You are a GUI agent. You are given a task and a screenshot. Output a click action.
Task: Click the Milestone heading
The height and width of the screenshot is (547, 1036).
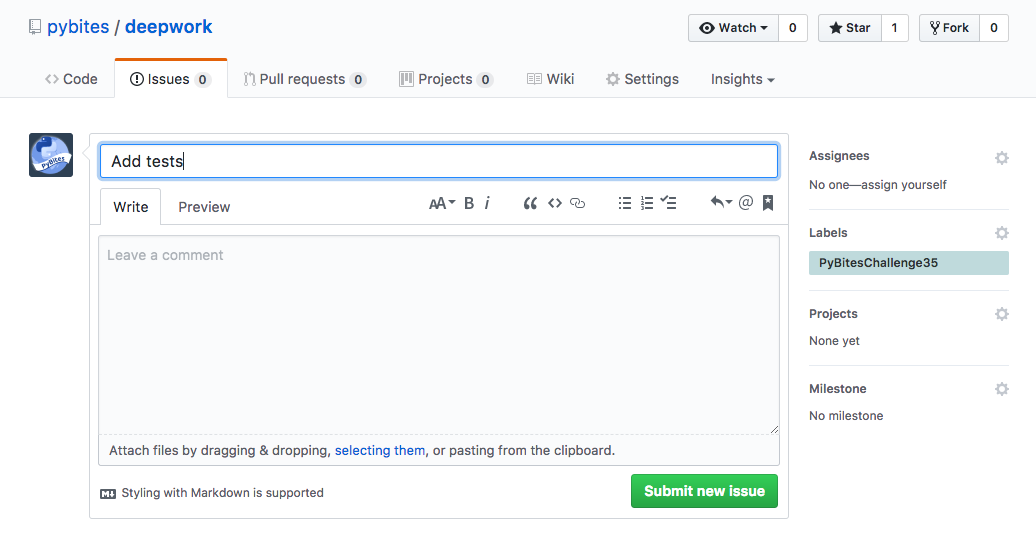pyautogui.click(x=838, y=388)
